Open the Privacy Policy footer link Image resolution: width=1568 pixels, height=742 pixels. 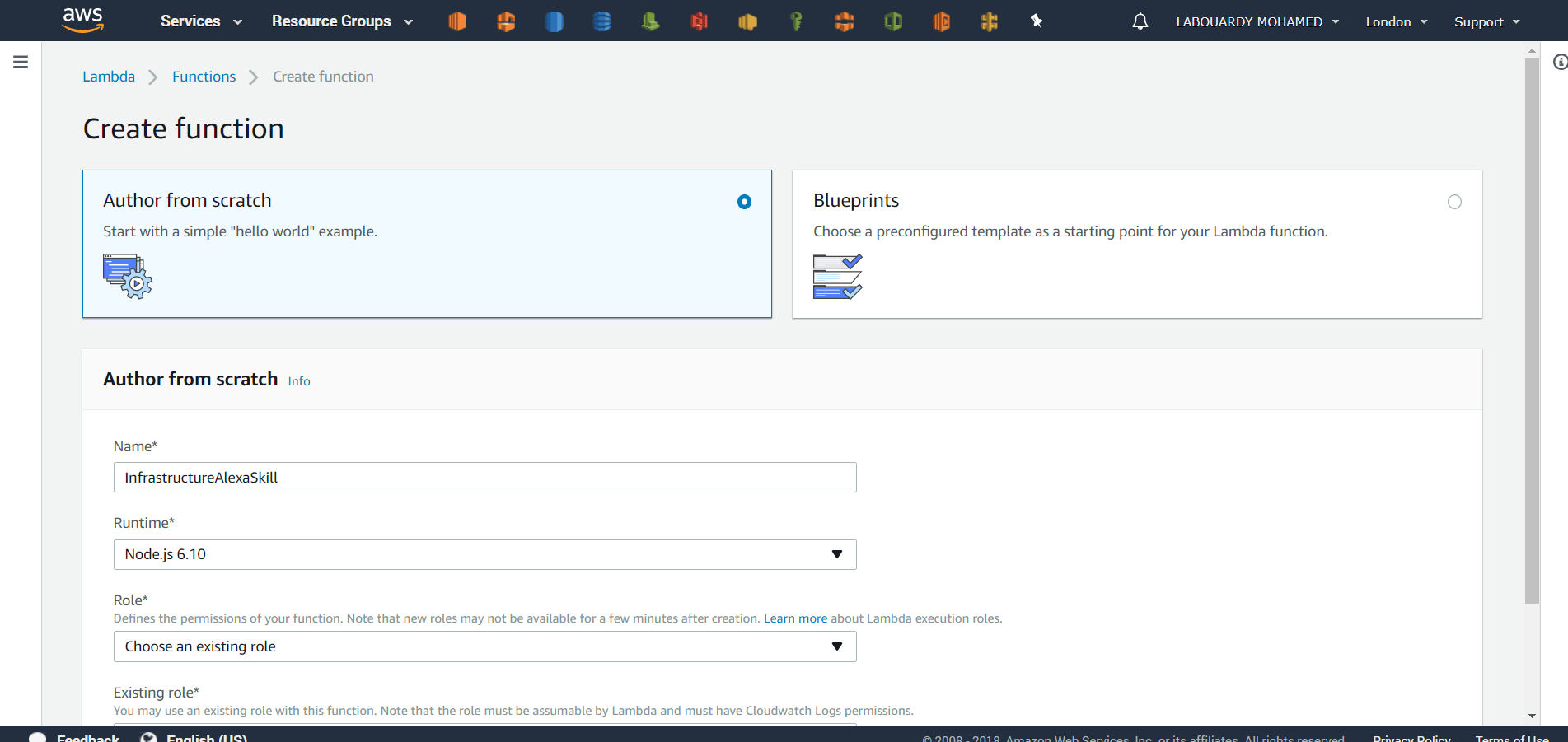[x=1411, y=738]
